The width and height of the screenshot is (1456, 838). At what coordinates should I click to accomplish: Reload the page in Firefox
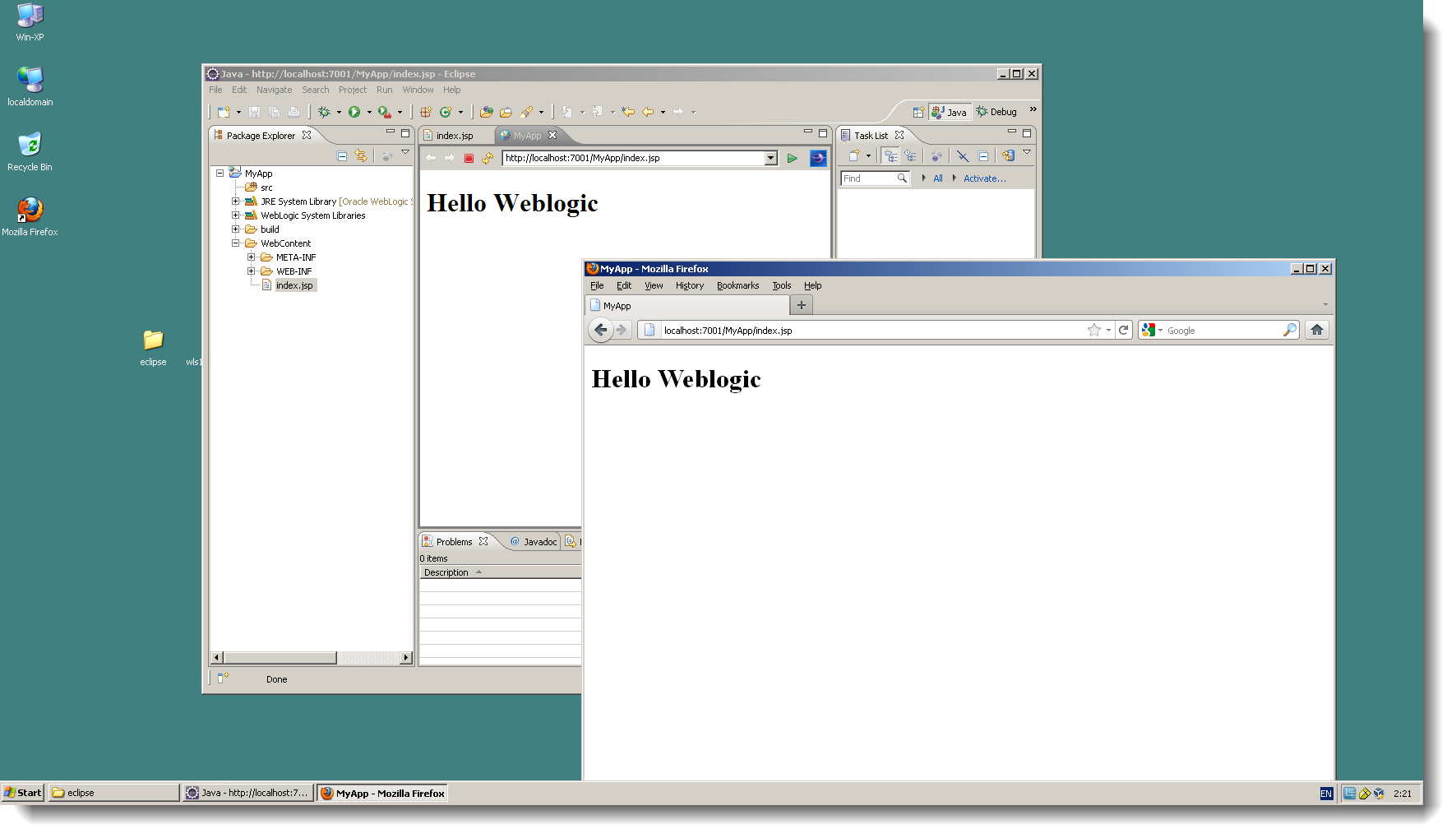click(1125, 330)
